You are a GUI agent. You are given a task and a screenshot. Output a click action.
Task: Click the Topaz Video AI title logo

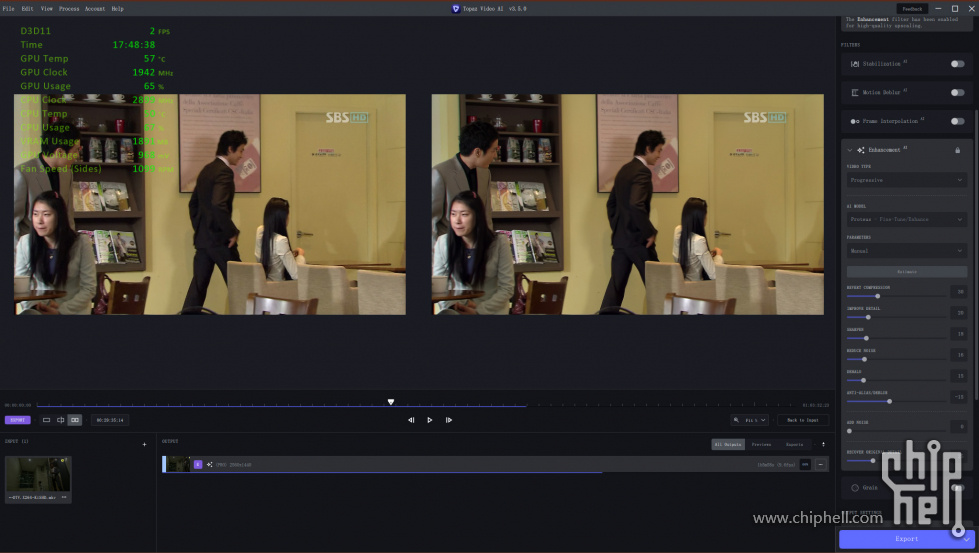pos(456,9)
